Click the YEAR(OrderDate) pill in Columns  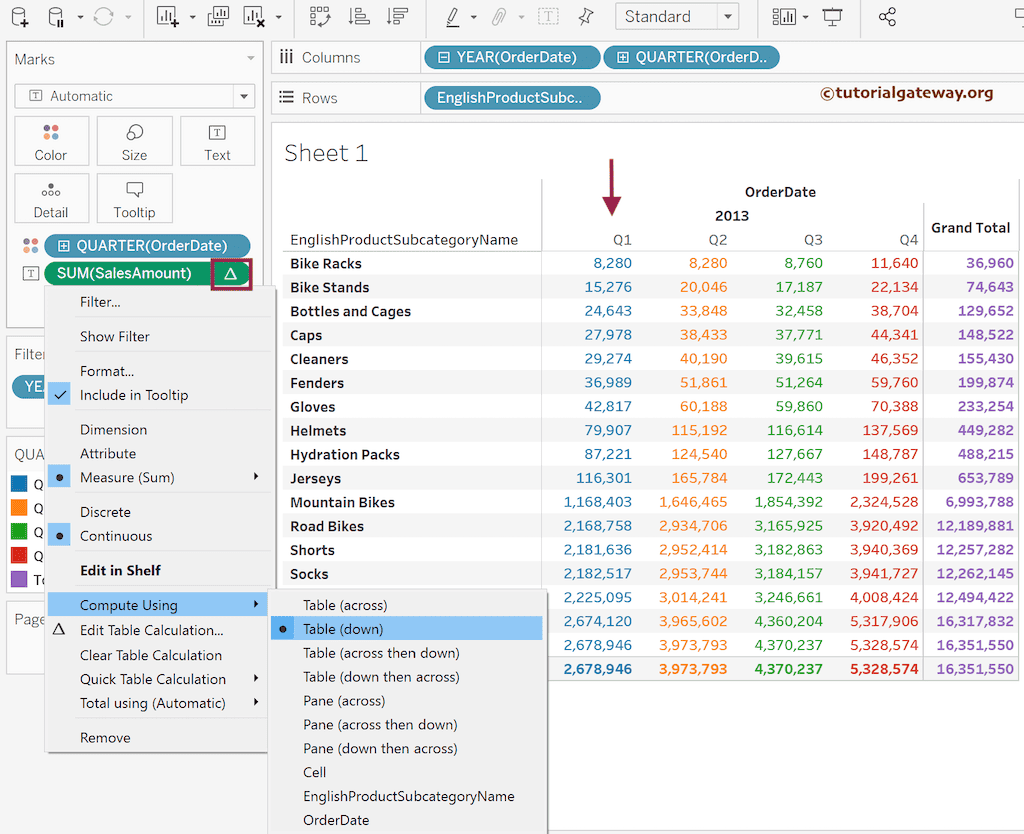(512, 57)
